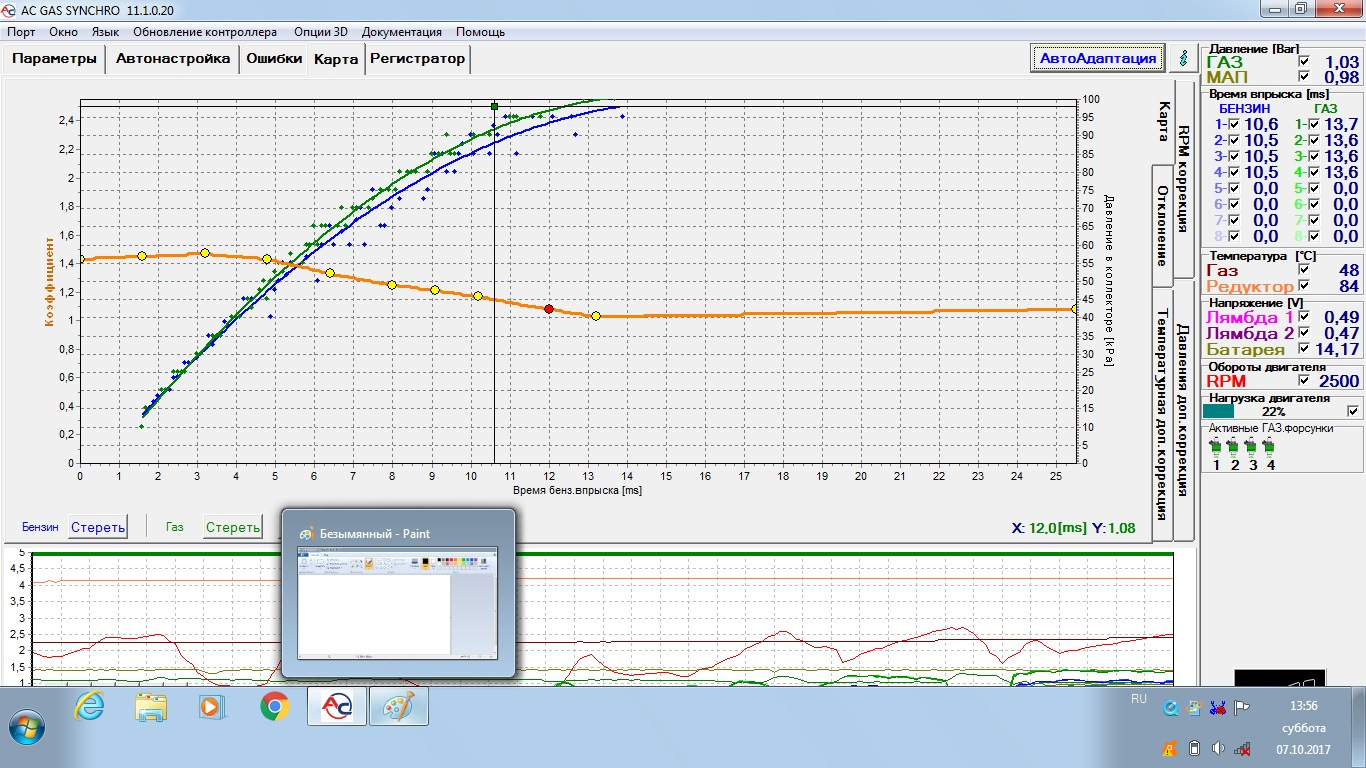Viewport: 1366px width, 768px height.
Task: Open the volume speaker tray icon
Action: 1217,748
